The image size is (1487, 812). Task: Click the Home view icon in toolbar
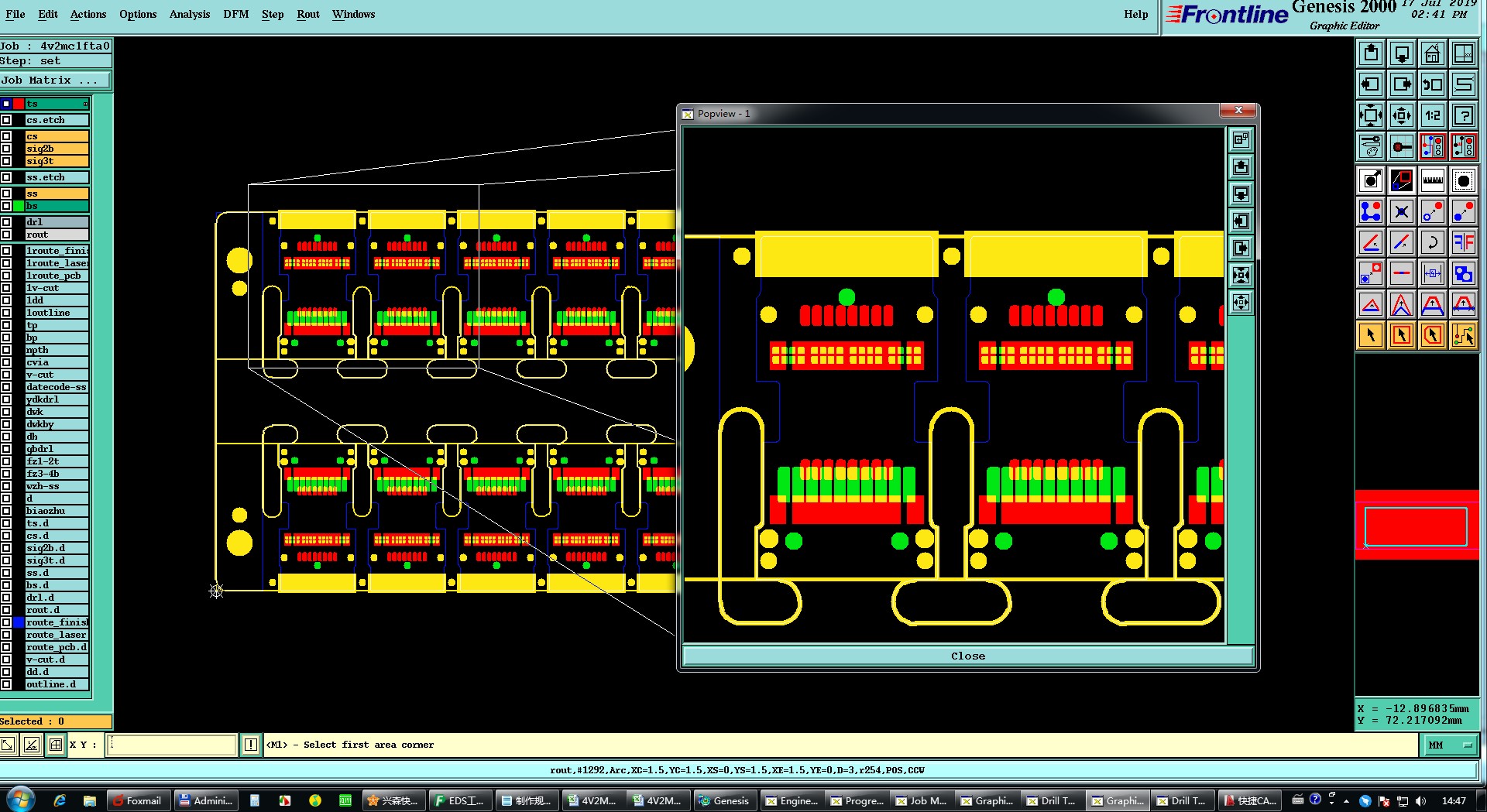[1432, 53]
